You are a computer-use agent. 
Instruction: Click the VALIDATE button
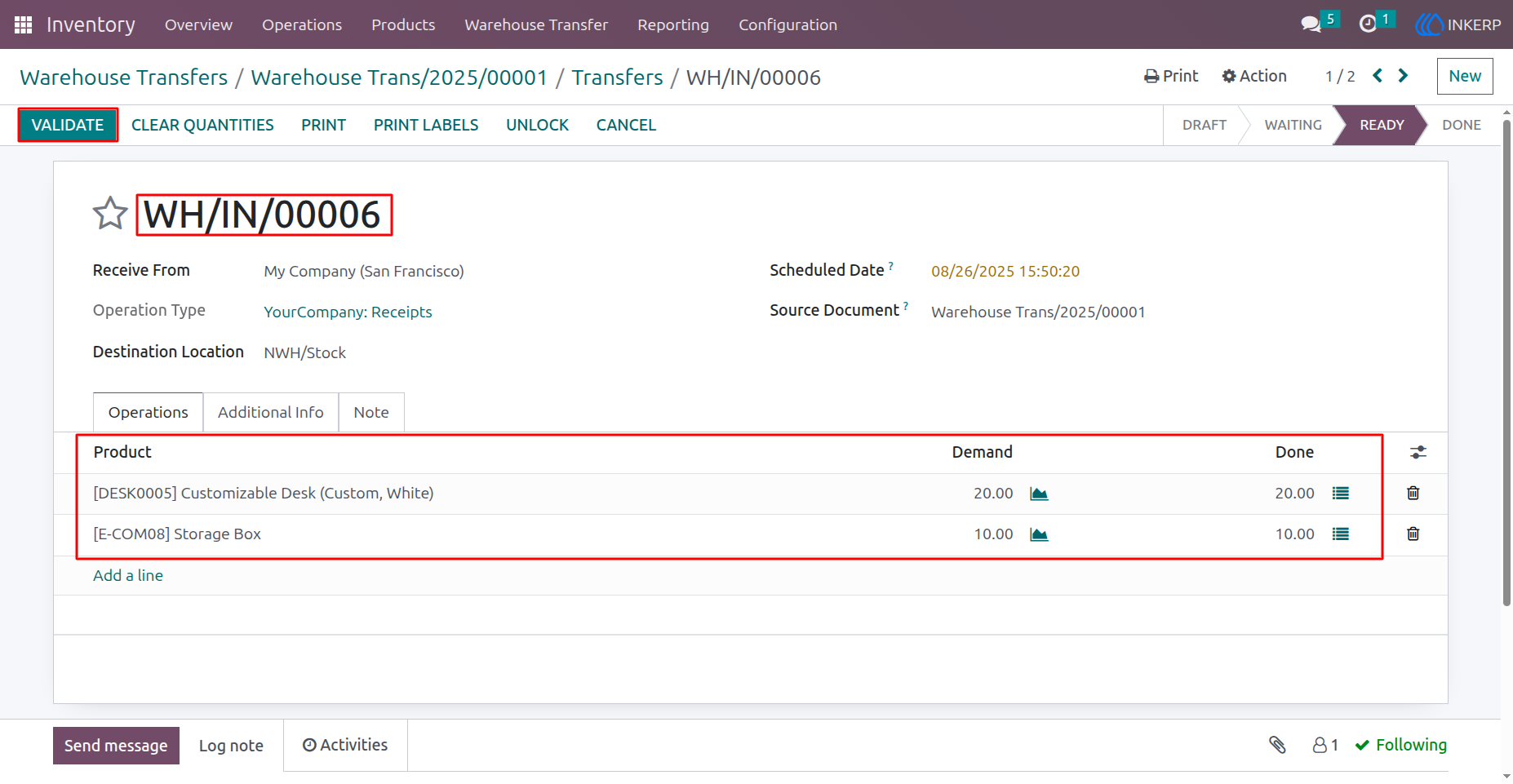click(68, 125)
